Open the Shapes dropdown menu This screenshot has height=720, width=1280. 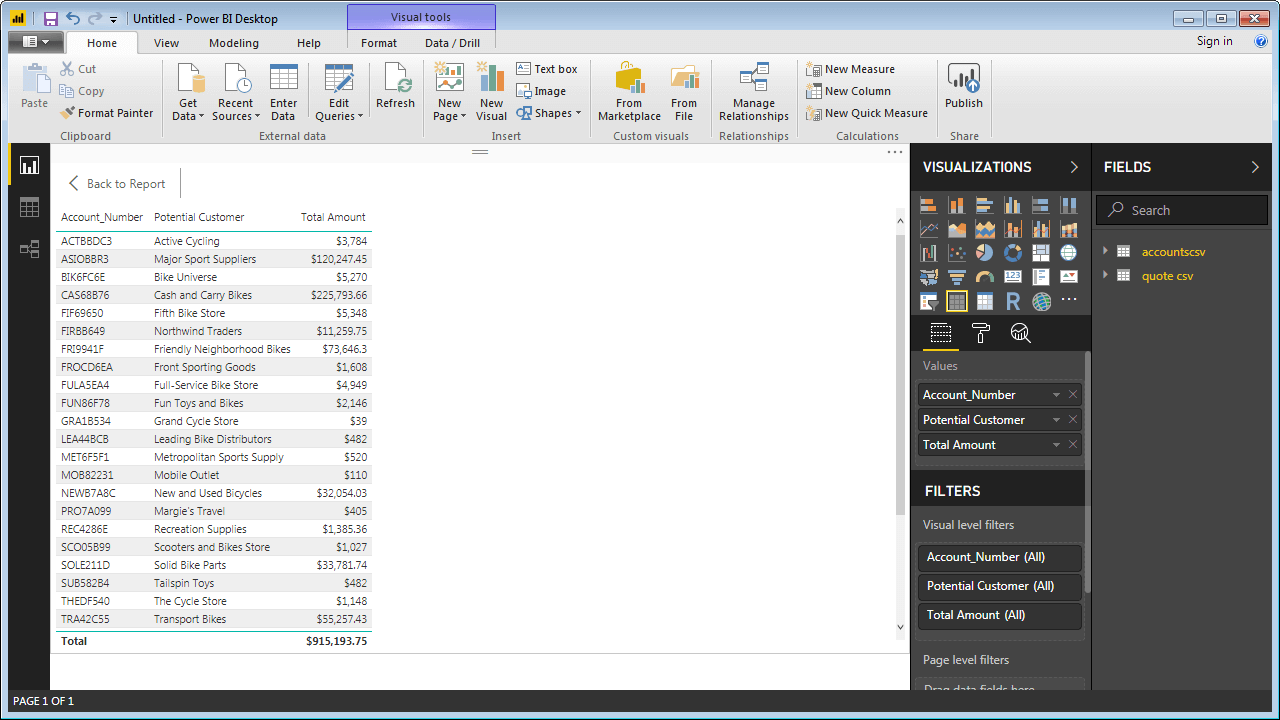[549, 113]
